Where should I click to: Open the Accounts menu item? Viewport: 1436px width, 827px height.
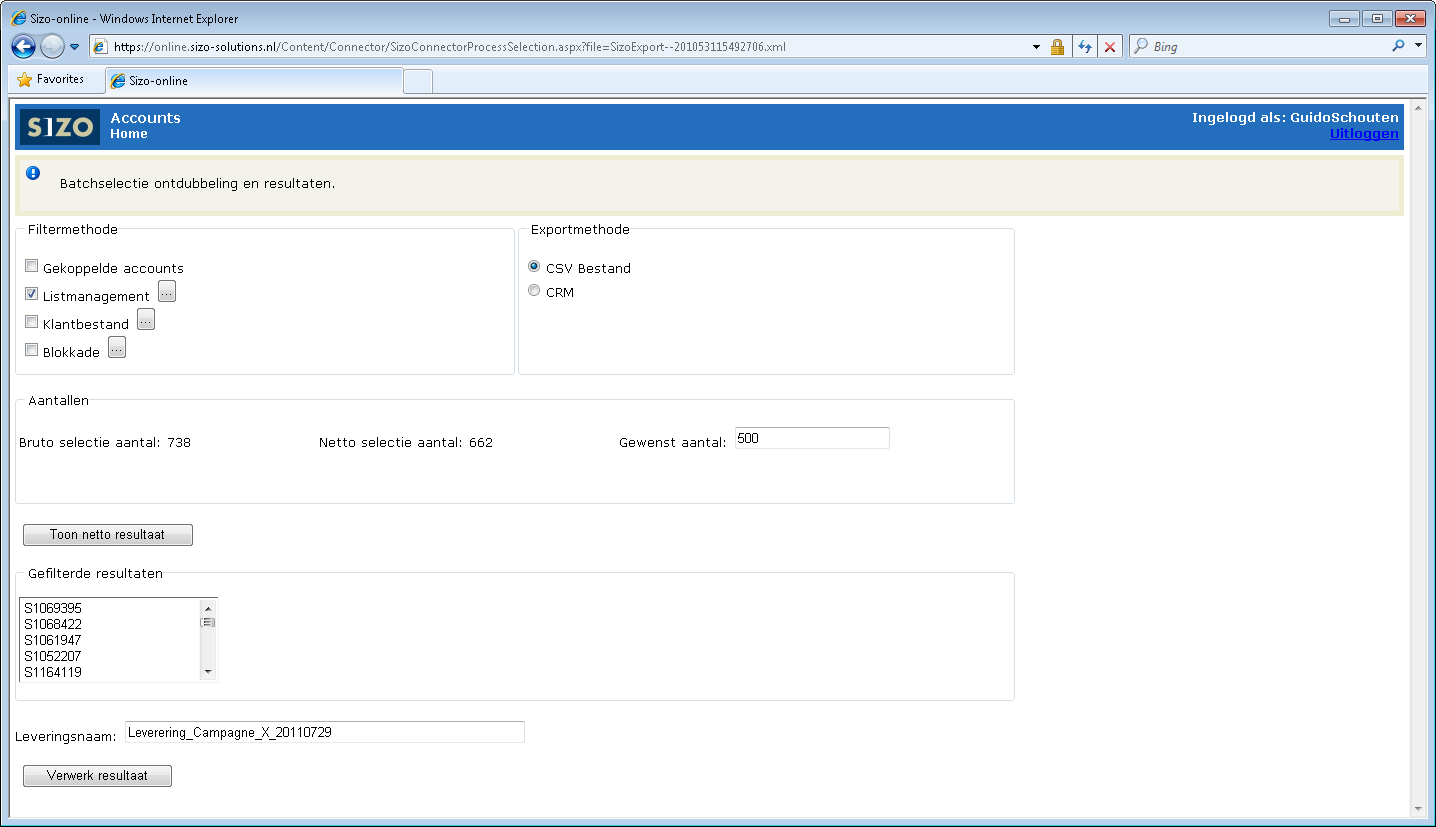[x=145, y=118]
